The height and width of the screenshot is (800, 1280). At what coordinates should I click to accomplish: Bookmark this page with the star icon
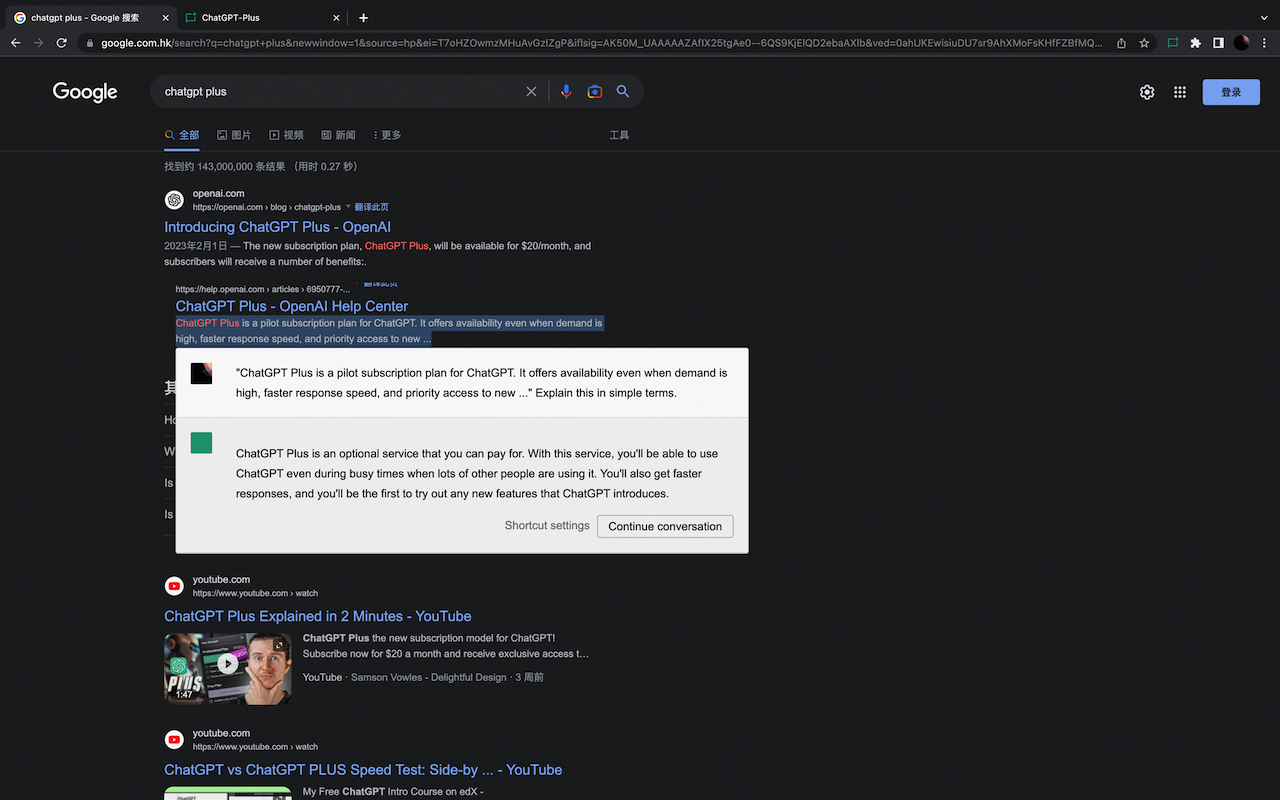pyautogui.click(x=1144, y=43)
